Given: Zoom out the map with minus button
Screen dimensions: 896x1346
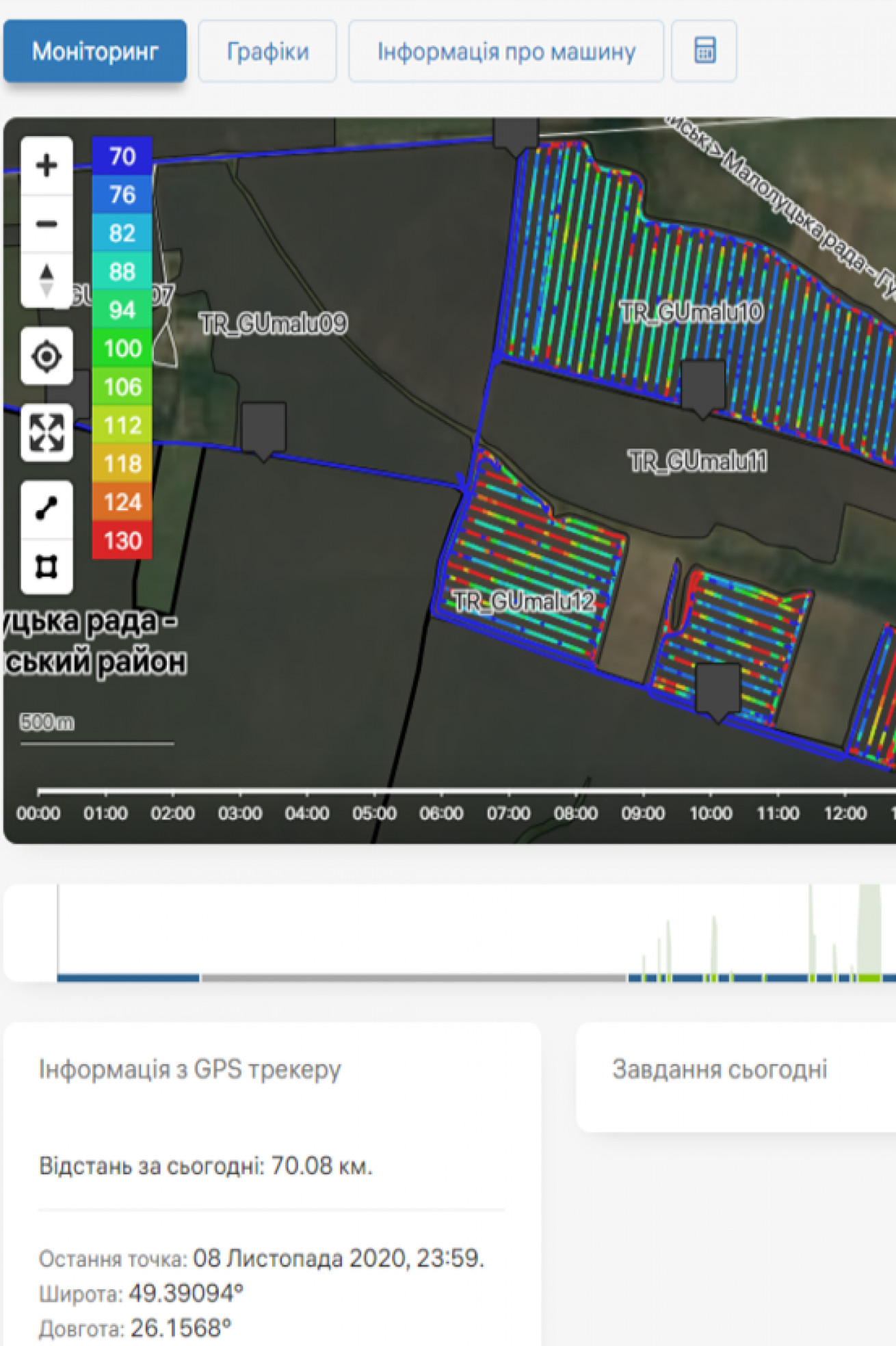Looking at the screenshot, I should (x=47, y=224).
